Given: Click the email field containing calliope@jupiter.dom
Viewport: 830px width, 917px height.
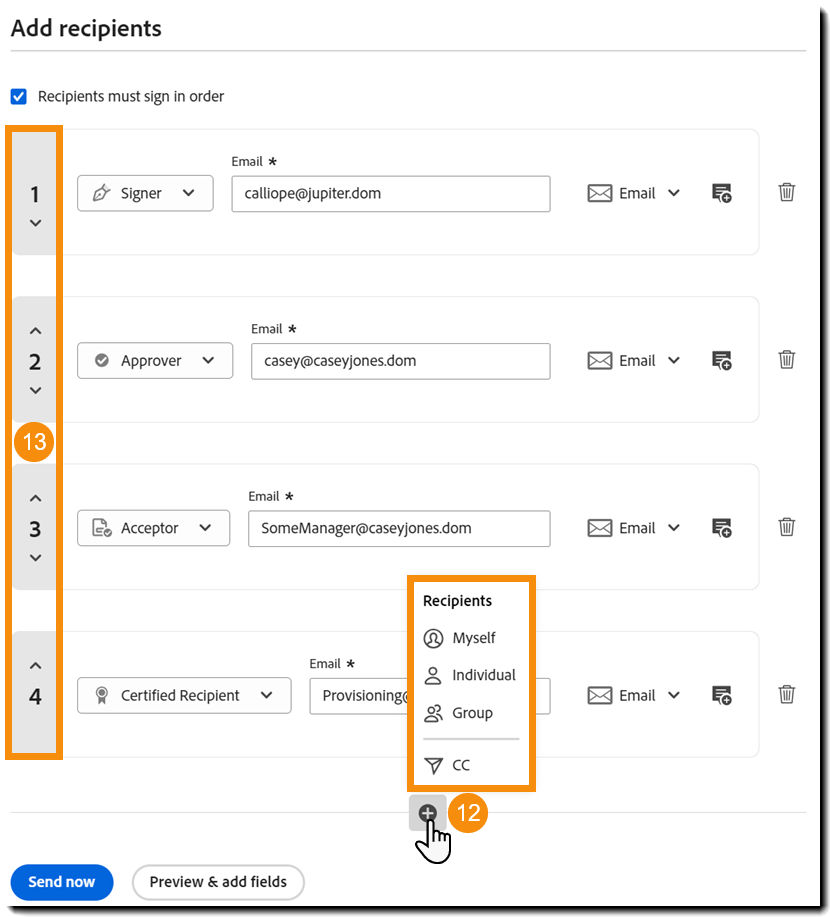Looking at the screenshot, I should point(390,193).
